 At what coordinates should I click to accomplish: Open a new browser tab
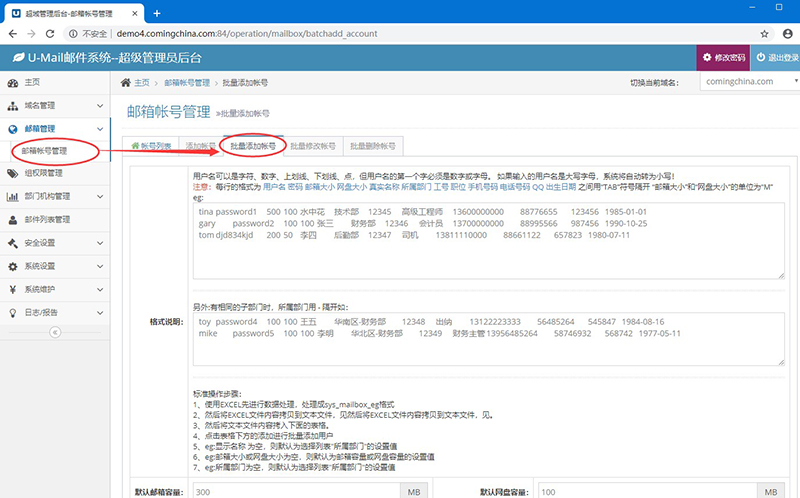point(157,10)
